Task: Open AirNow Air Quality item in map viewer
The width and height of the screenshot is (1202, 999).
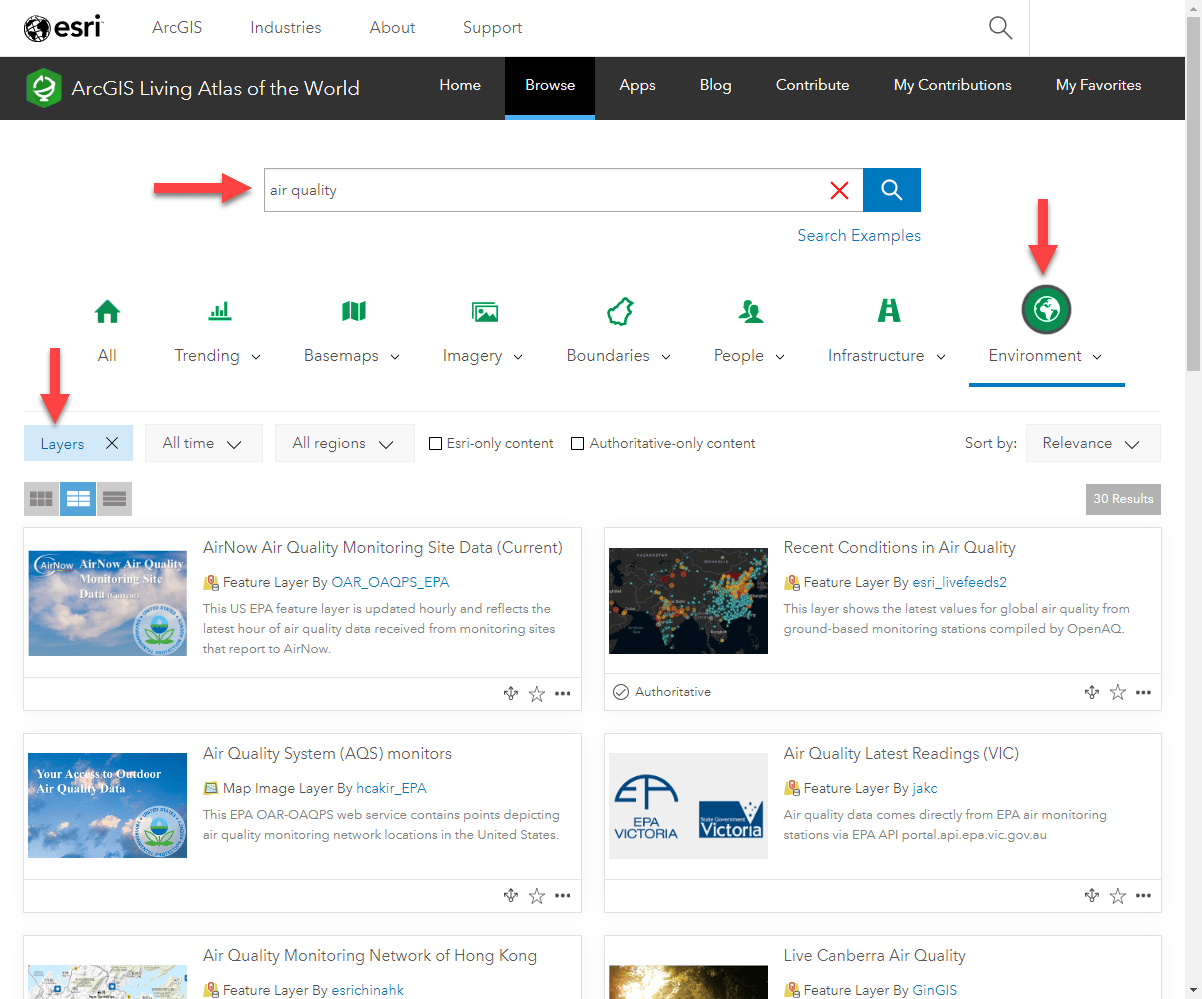Action: [x=511, y=693]
